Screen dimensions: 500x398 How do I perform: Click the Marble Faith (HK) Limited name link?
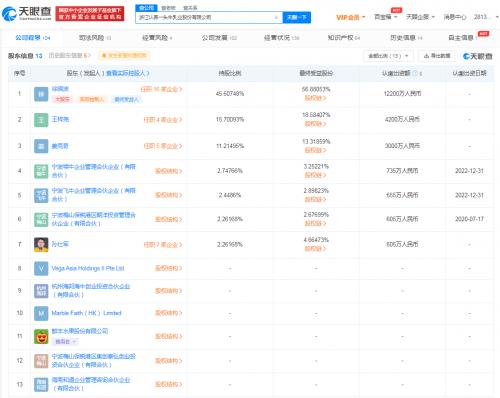[x=87, y=313]
